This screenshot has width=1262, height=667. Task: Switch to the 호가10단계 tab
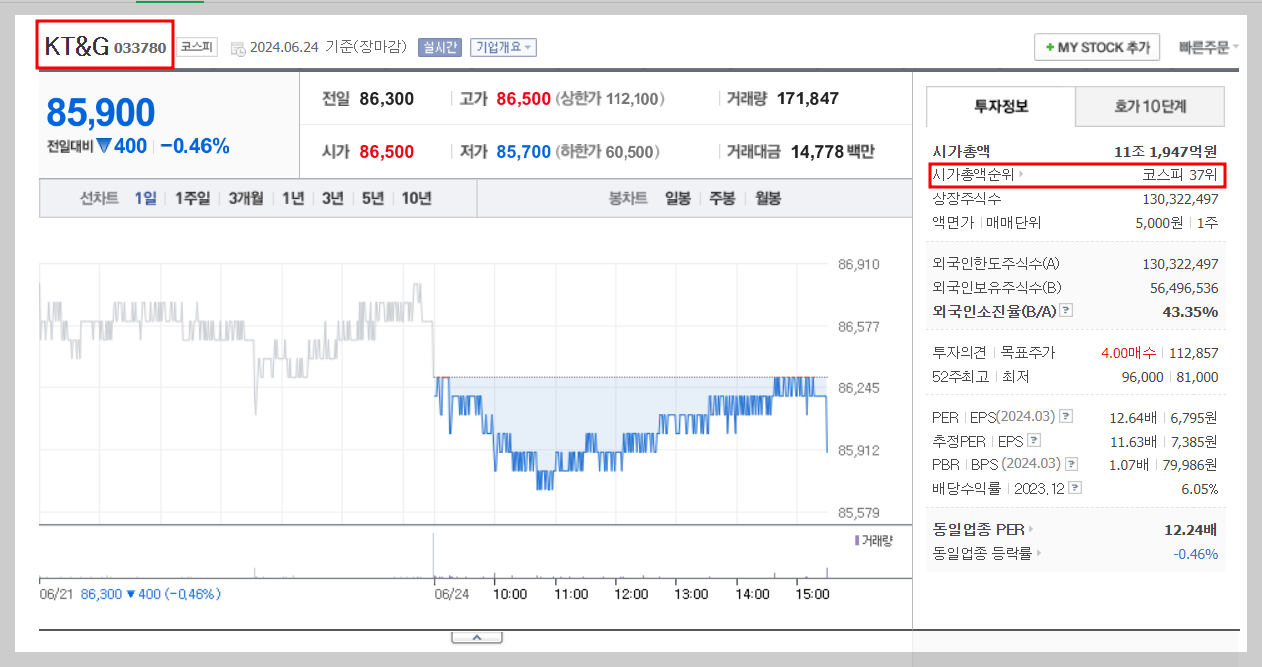pyautogui.click(x=1150, y=106)
